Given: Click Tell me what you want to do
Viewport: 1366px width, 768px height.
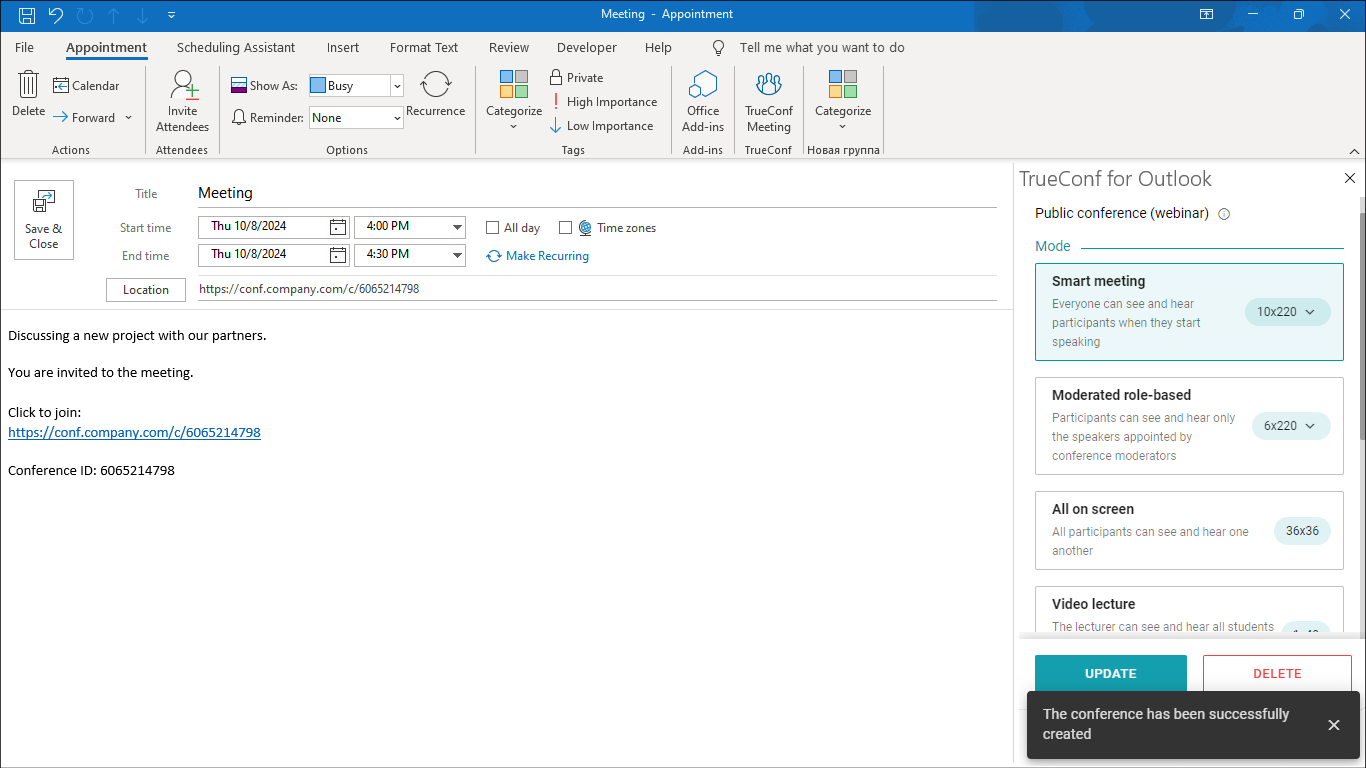Looking at the screenshot, I should (x=822, y=47).
